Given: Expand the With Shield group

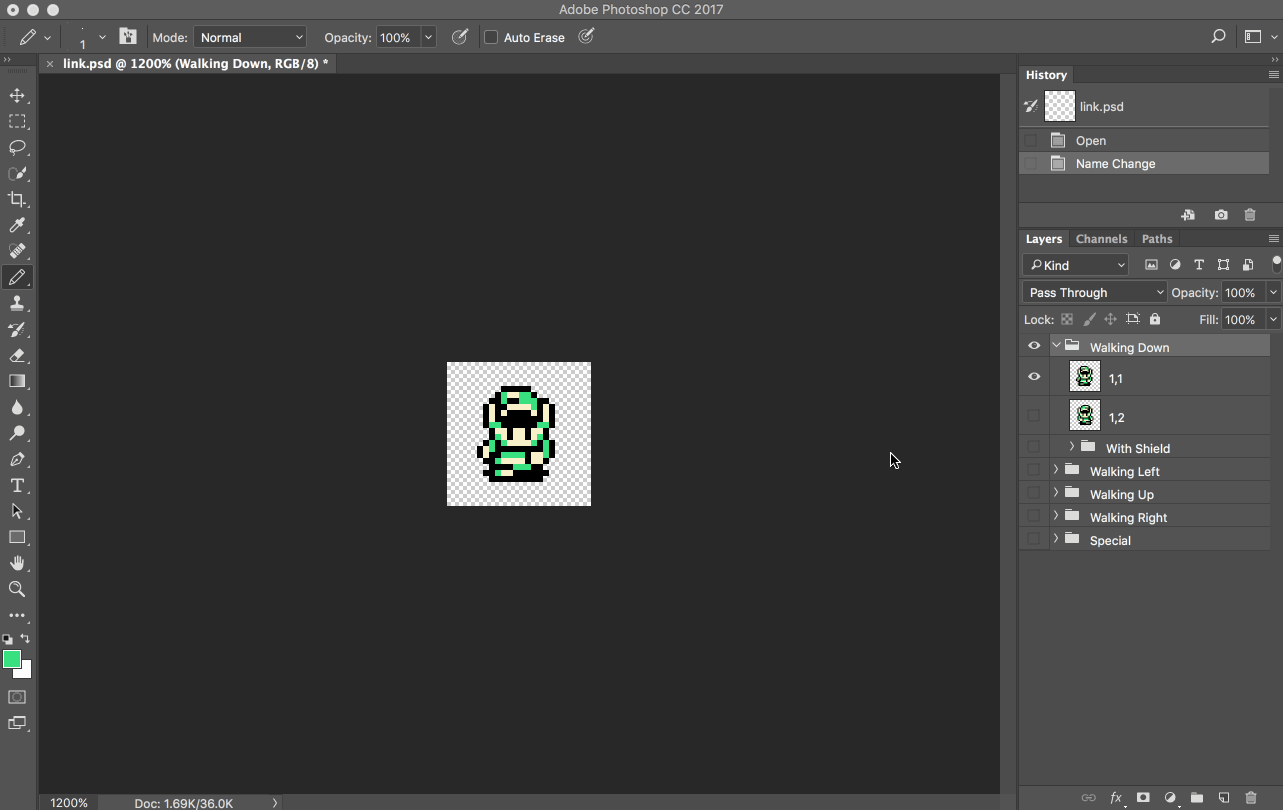Looking at the screenshot, I should [x=1072, y=447].
